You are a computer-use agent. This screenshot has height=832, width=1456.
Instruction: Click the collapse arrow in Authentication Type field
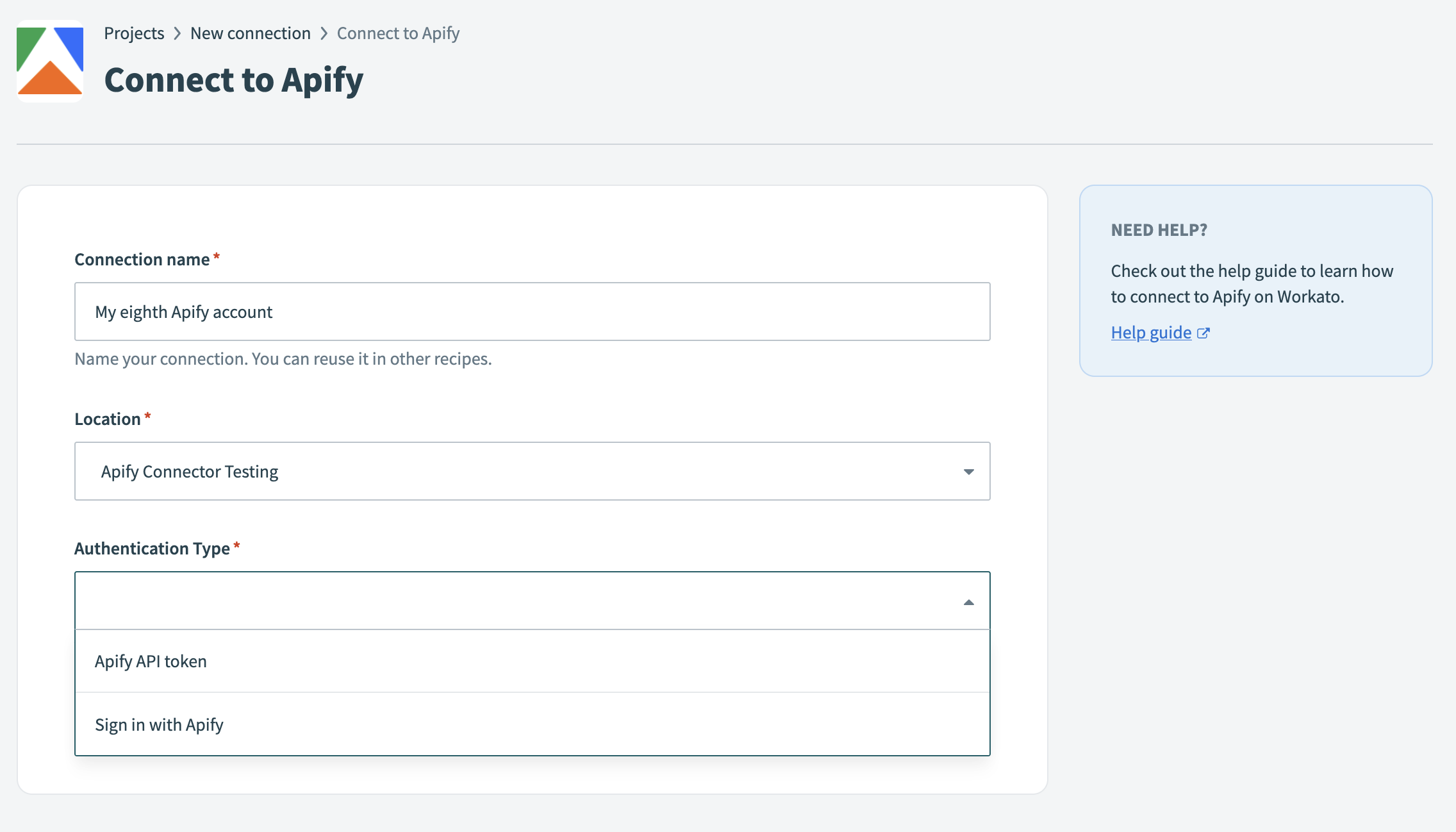click(x=969, y=601)
